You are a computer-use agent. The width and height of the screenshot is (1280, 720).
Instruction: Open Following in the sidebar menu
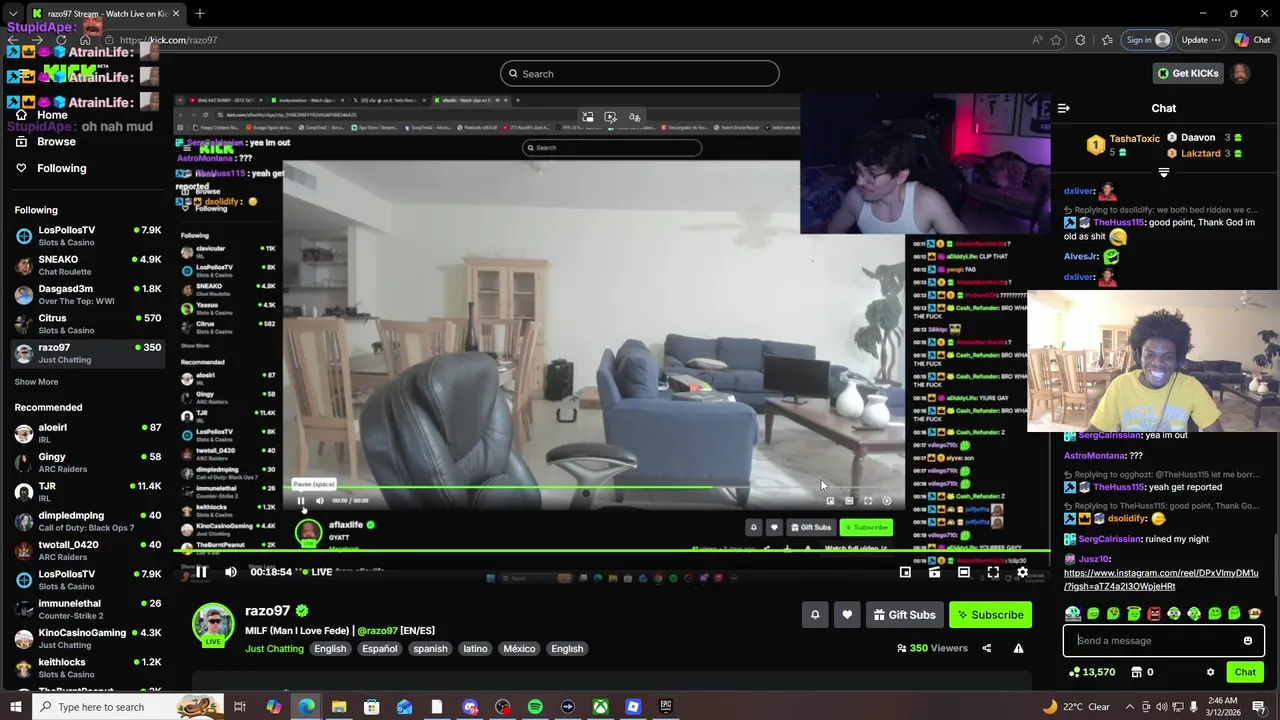(61, 168)
